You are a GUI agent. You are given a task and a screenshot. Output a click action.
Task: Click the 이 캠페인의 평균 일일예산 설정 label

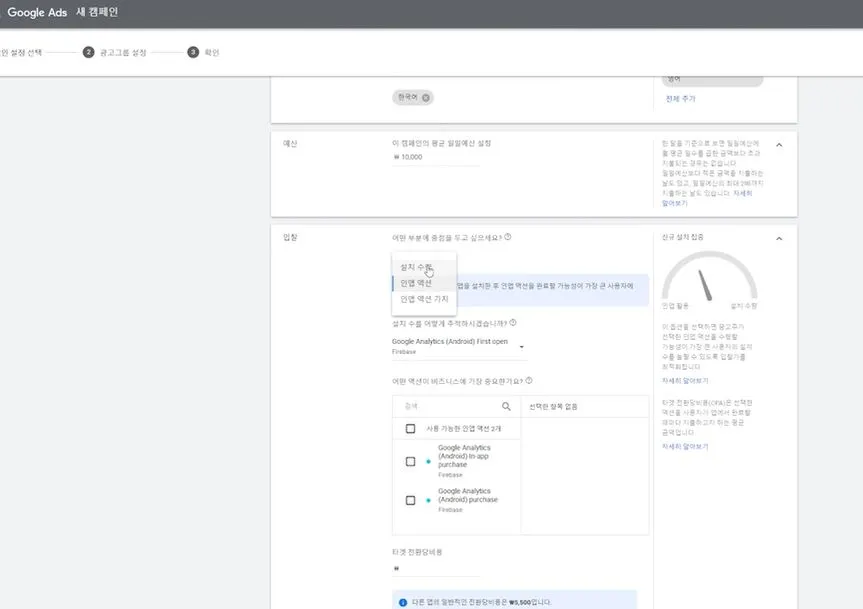(x=441, y=143)
